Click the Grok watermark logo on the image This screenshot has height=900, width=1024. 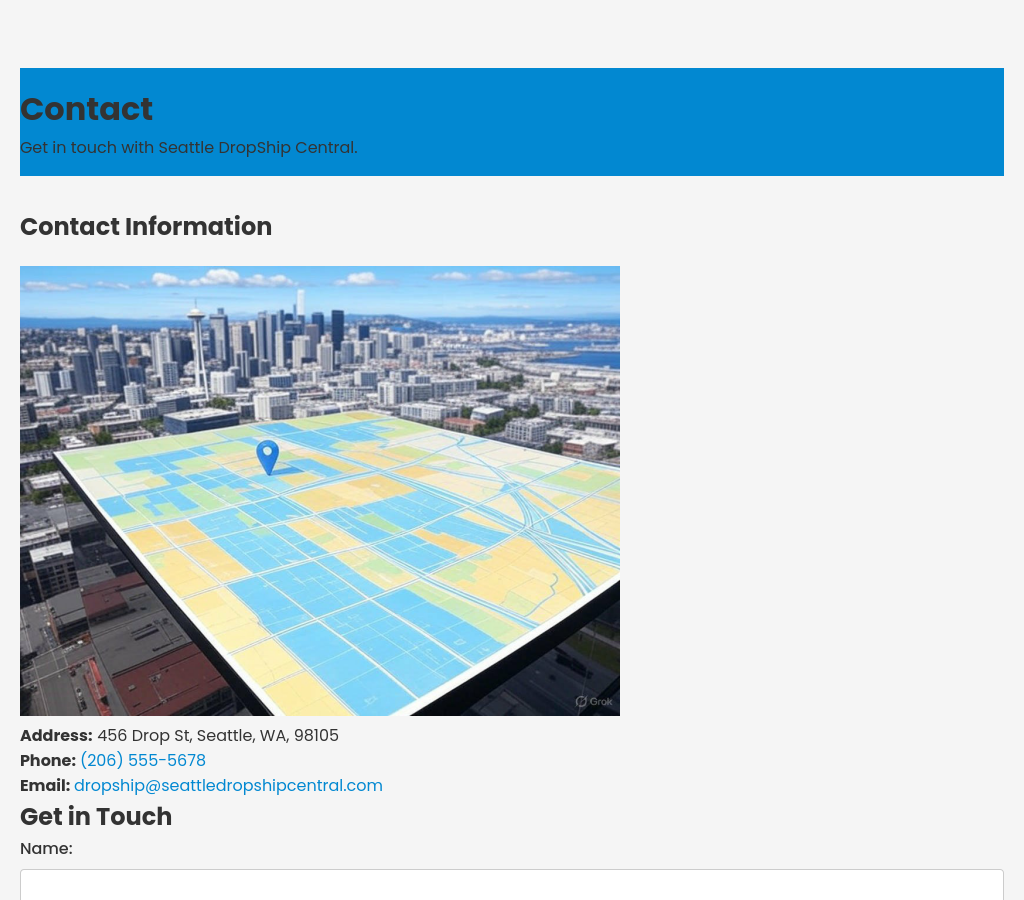tap(594, 701)
